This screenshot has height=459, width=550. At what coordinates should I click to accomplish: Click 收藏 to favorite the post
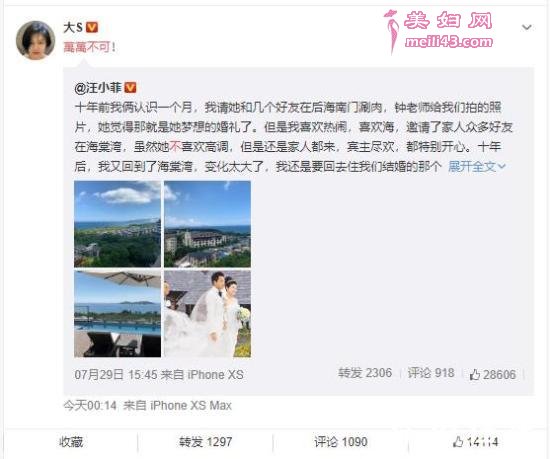click(71, 442)
